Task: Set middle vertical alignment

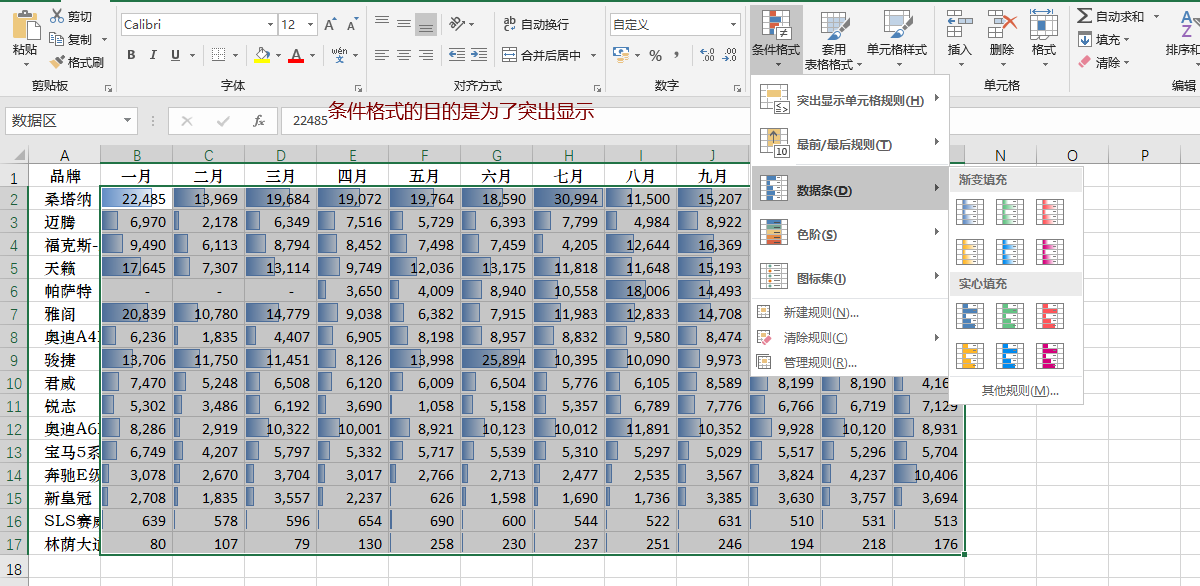Action: point(404,23)
